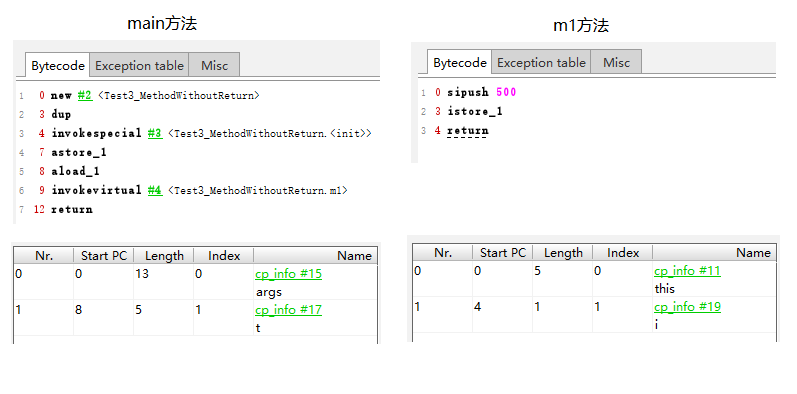Open m1 method Exception table tab
797x394 pixels.
point(541,63)
